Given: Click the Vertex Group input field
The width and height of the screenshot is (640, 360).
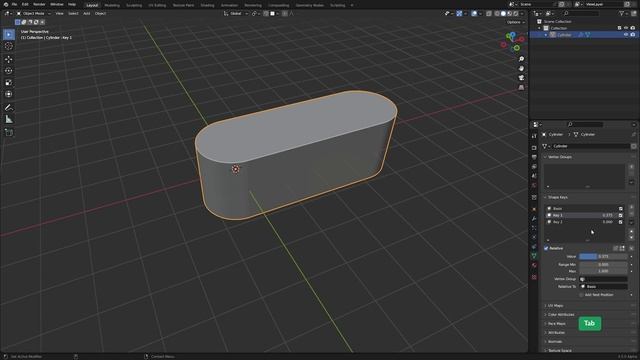Looking at the screenshot, I should click(x=604, y=279).
